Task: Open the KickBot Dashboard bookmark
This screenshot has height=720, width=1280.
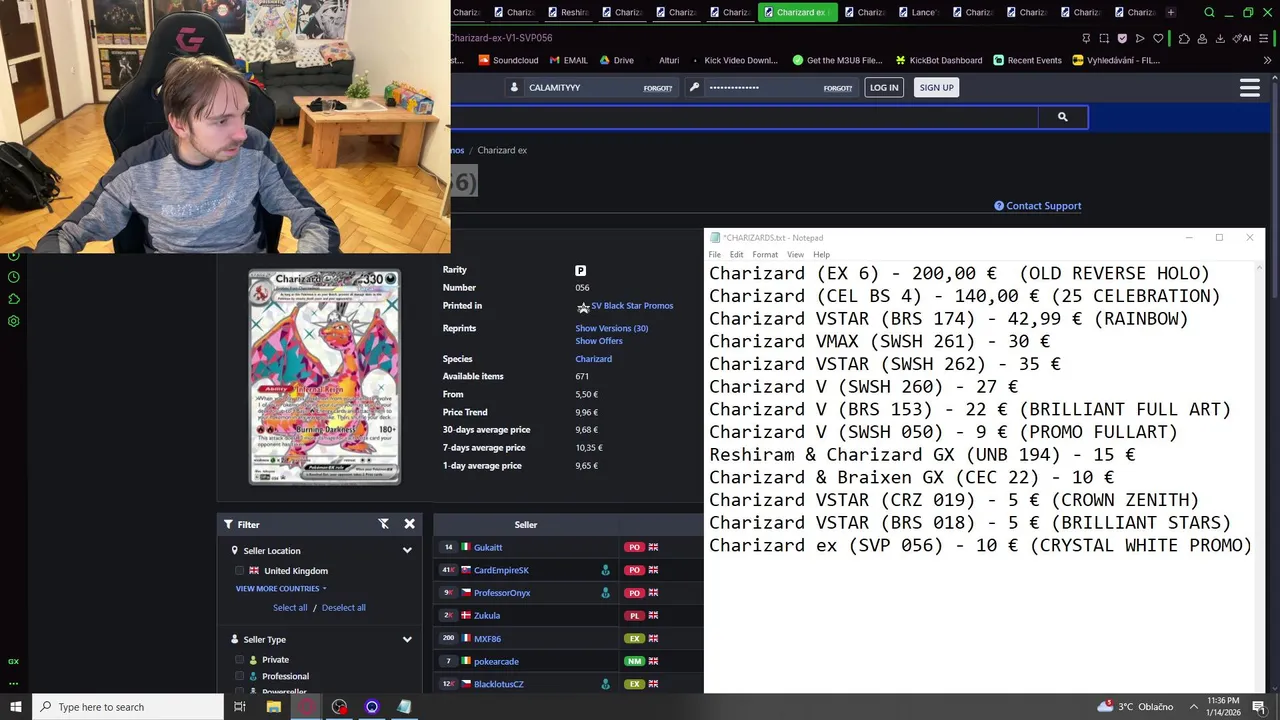Action: coord(938,60)
